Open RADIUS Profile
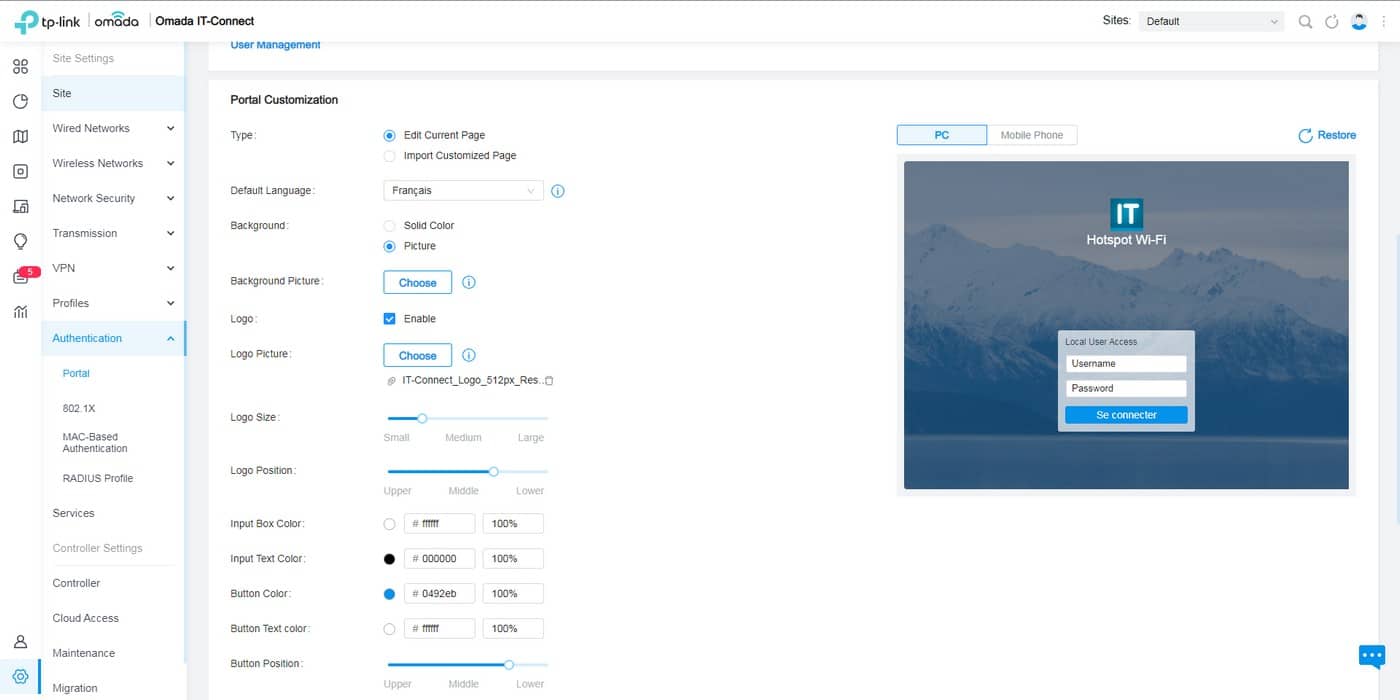The image size is (1400, 700). tap(98, 478)
